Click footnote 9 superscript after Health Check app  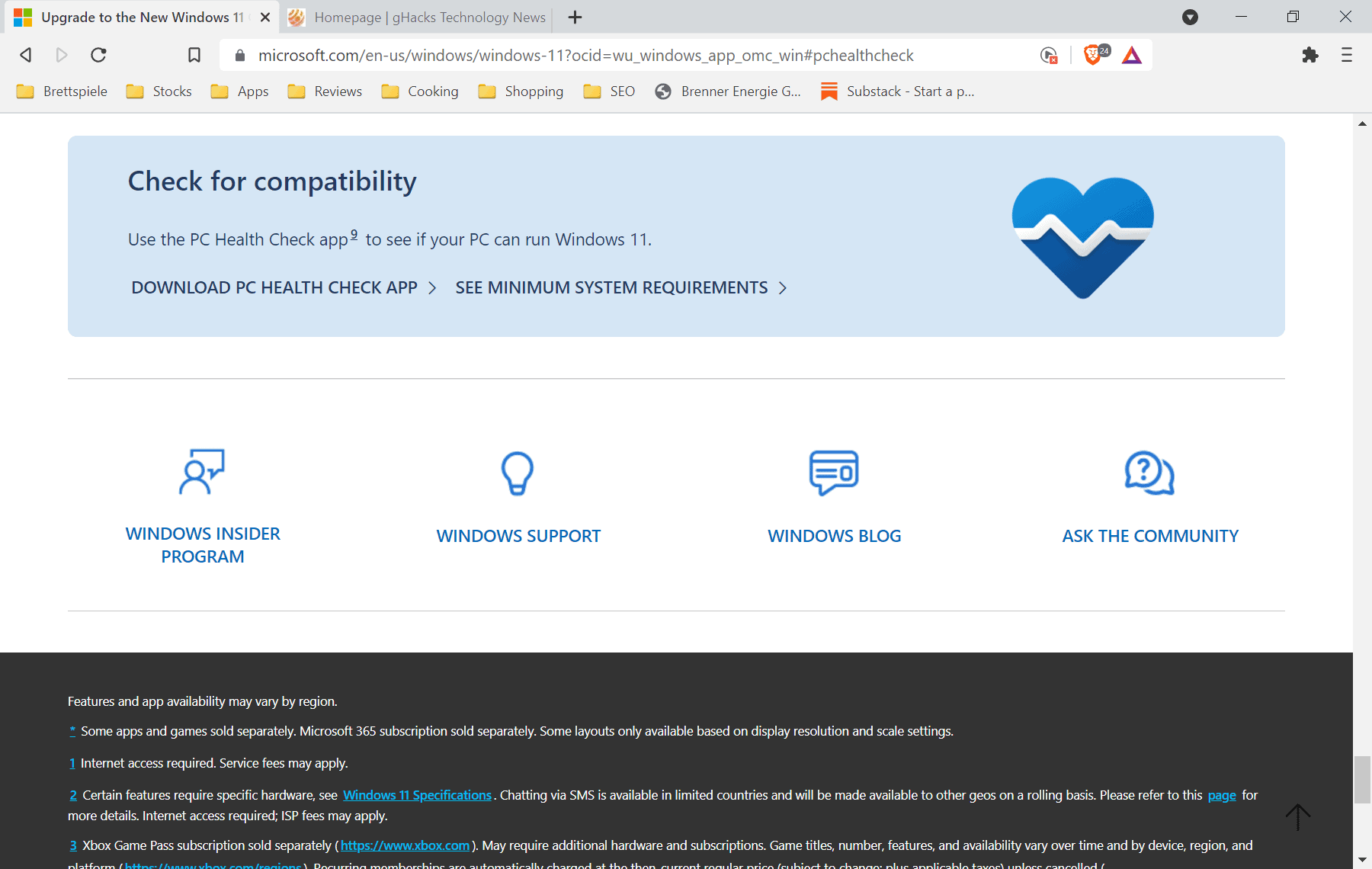click(x=354, y=234)
